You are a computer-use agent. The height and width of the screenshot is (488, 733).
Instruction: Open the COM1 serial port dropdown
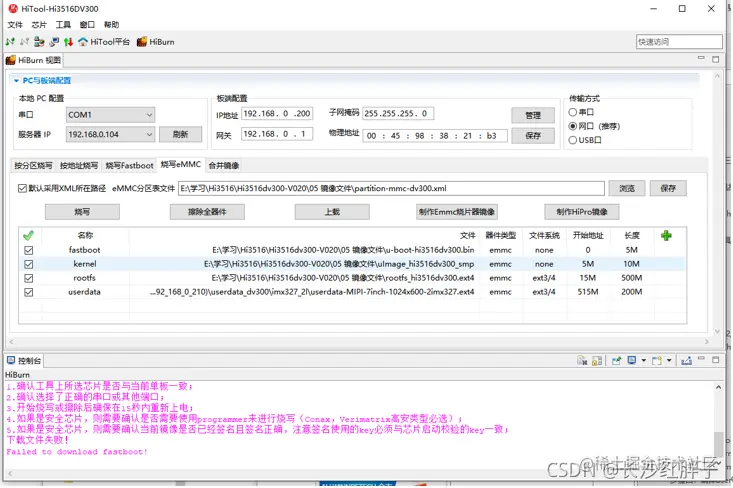tap(110, 115)
